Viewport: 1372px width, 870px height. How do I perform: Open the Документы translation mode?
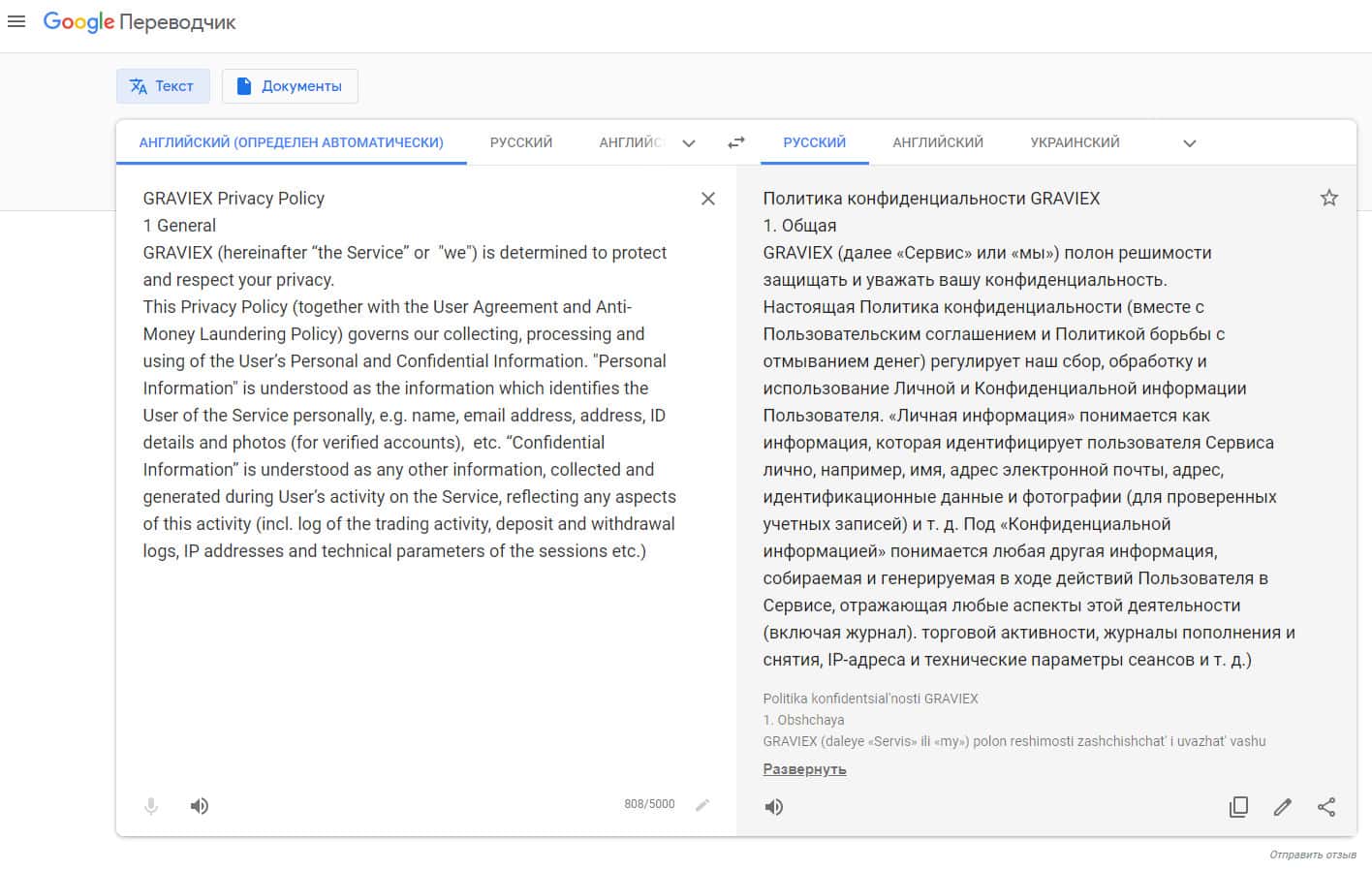tap(290, 86)
